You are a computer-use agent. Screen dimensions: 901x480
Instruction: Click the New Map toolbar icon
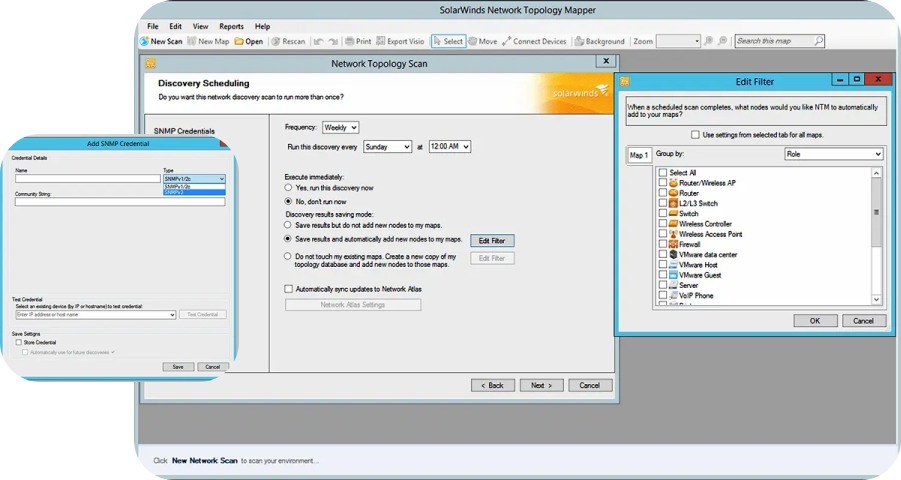[x=191, y=41]
